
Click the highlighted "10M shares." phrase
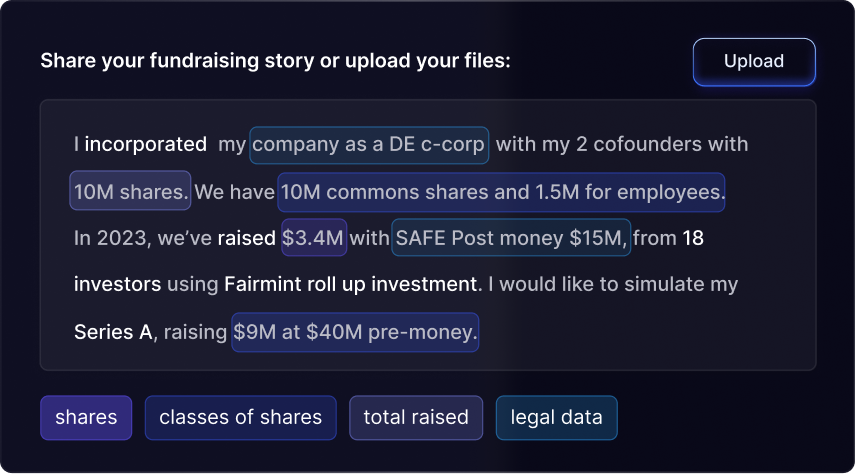coord(131,192)
